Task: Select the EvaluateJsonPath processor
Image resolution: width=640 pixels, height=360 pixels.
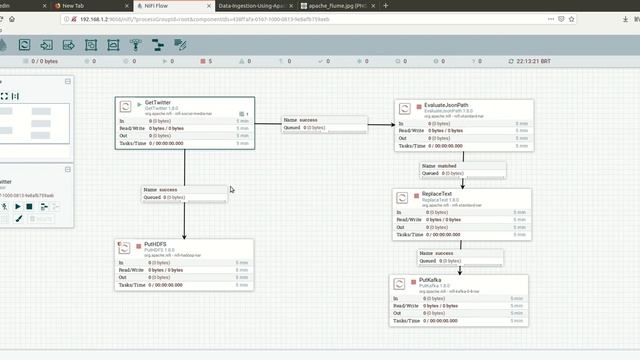Action: point(464,125)
